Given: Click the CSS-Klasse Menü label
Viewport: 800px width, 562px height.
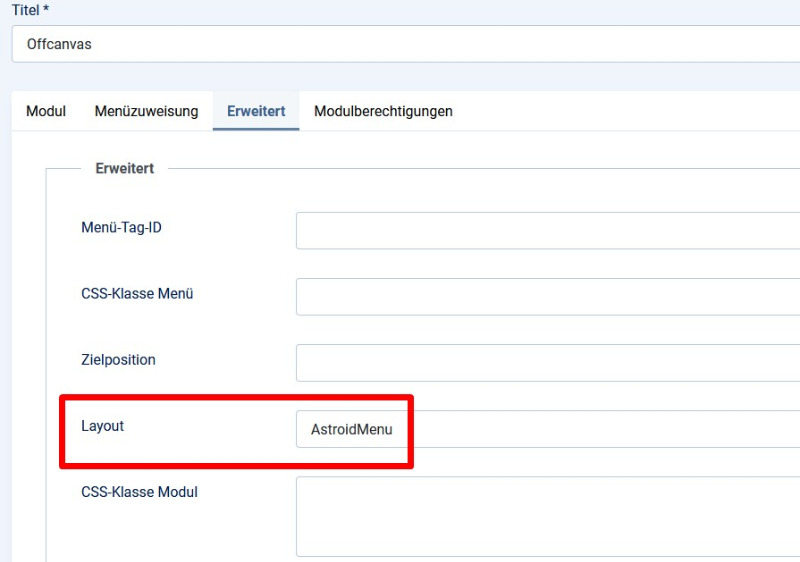Looking at the screenshot, I should (x=137, y=294).
